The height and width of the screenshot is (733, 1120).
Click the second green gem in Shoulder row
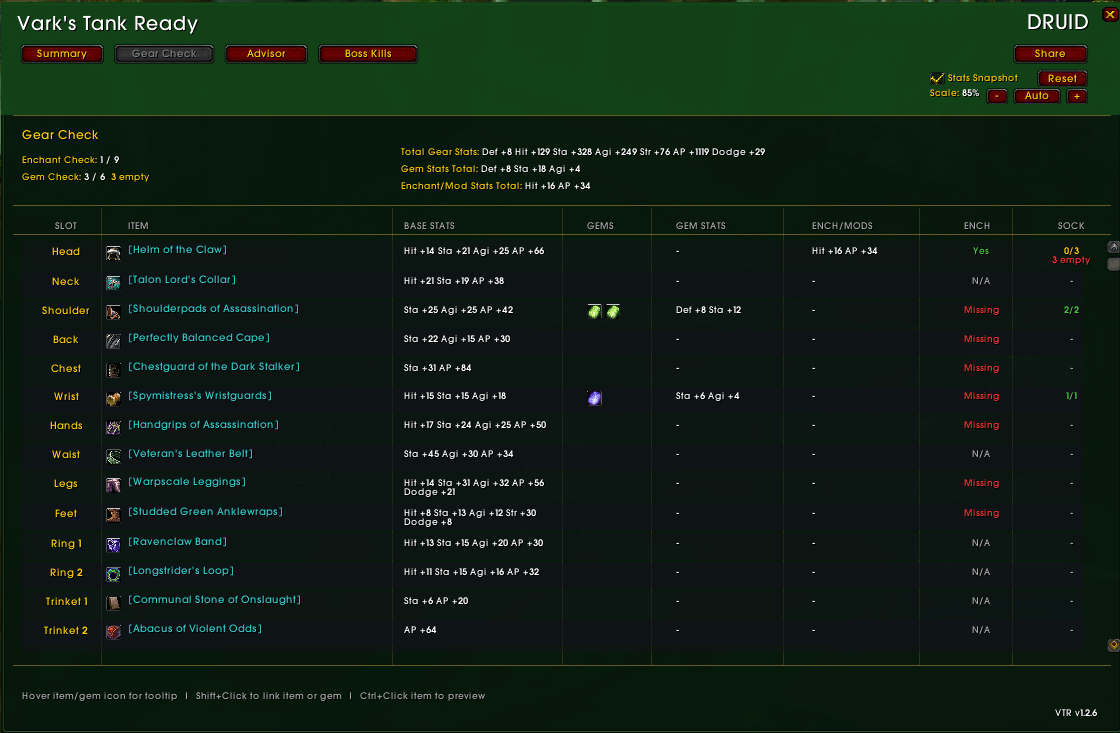tap(613, 311)
